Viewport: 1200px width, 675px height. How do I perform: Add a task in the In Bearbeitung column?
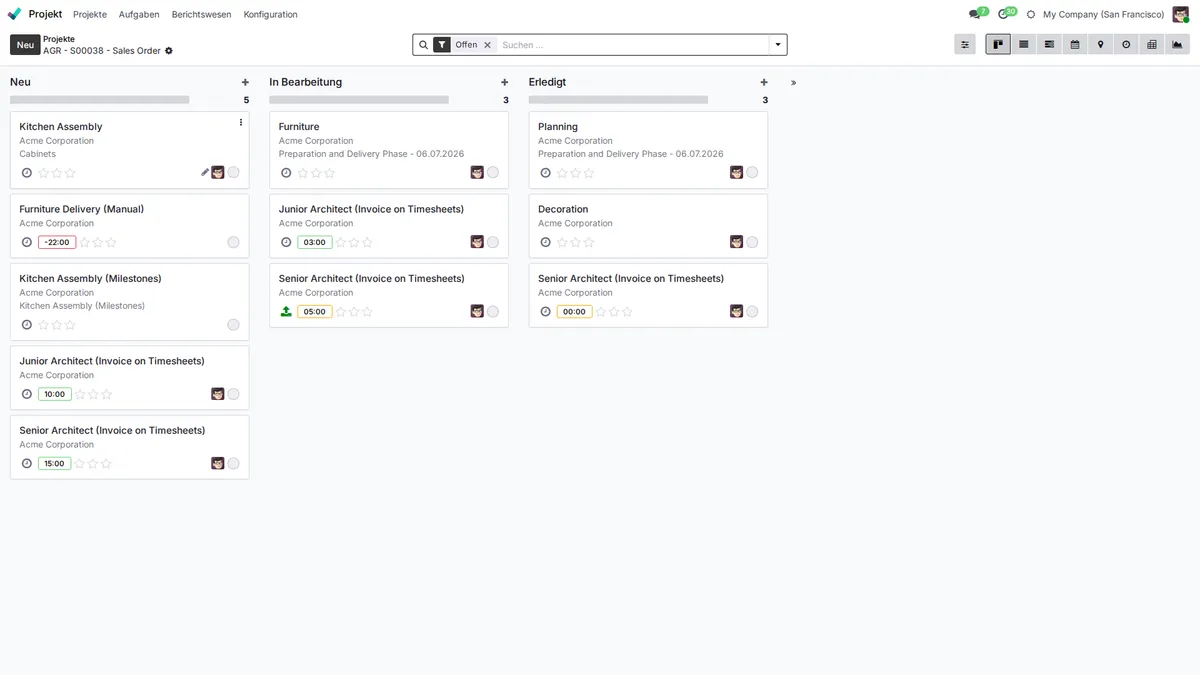[x=505, y=82]
